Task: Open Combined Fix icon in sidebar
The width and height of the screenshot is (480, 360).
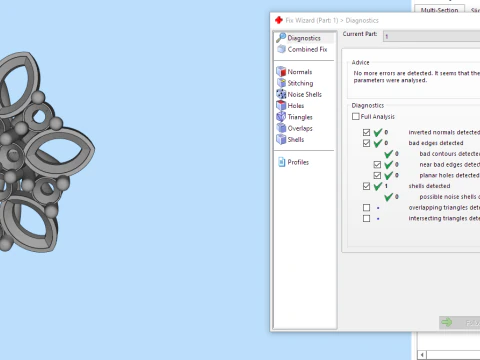Action: tap(282, 49)
